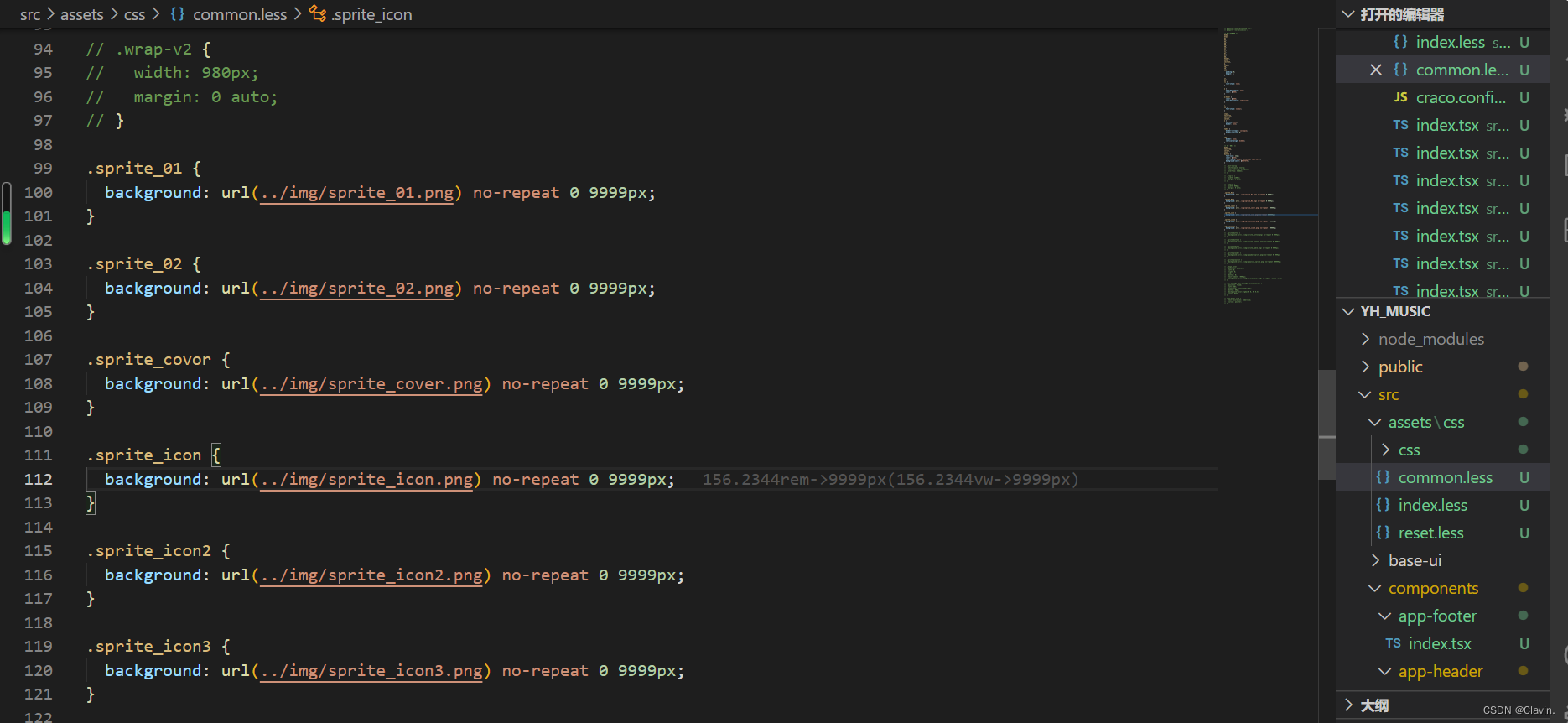Expand the 大纲 outline section
Screen dimensions: 1568x723
point(1348,705)
